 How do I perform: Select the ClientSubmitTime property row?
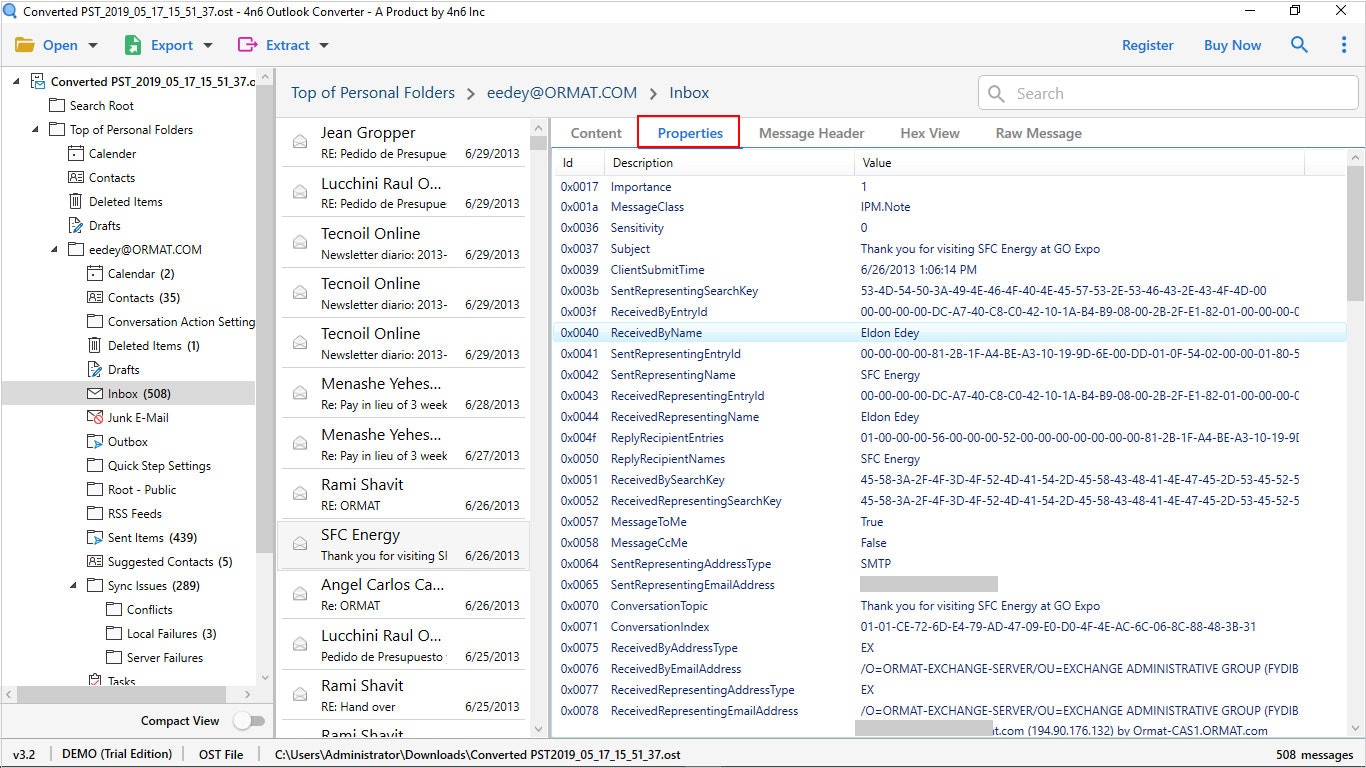tap(950, 270)
